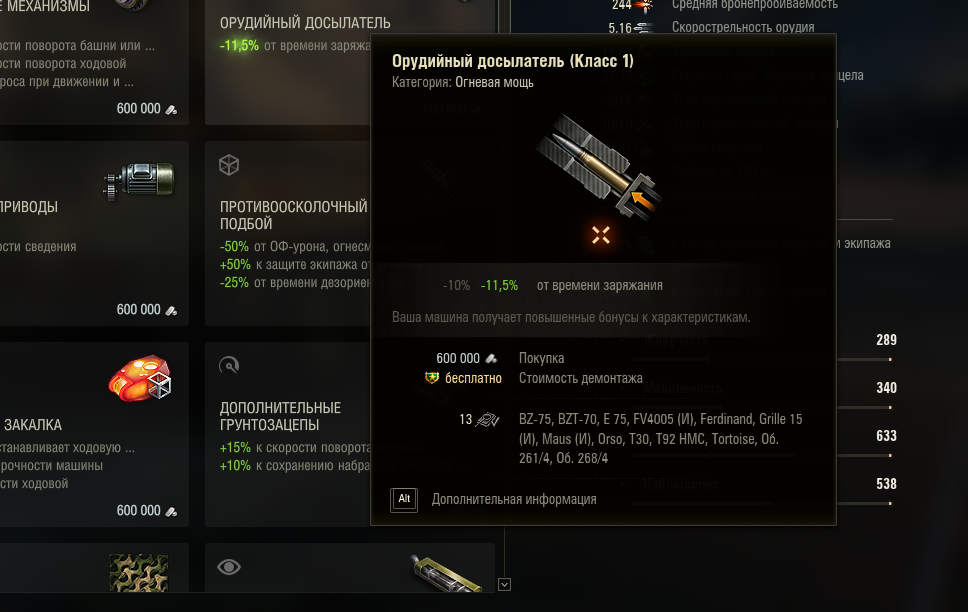Image resolution: width=968 pixels, height=612 pixels.
Task: Click the optics tube equipment icon at bottom
Action: [446, 574]
